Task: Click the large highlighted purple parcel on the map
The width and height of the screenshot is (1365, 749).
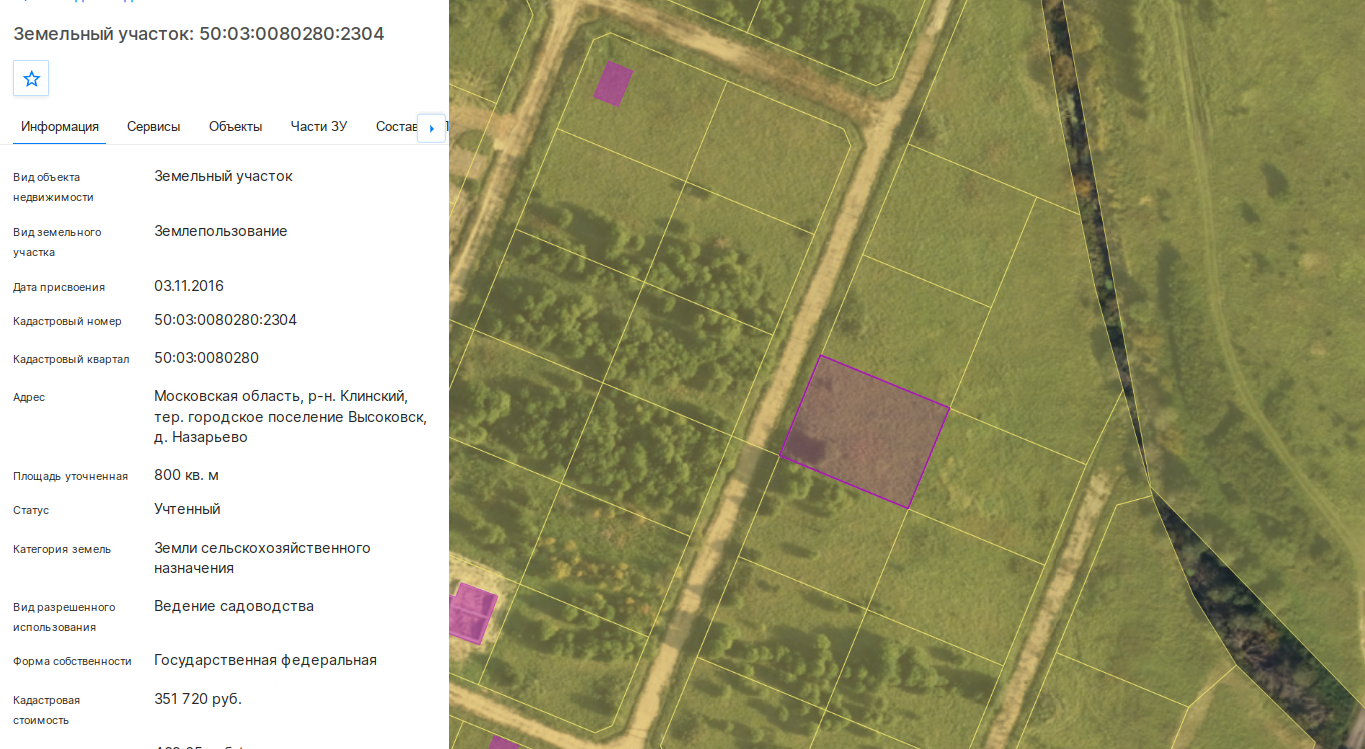Action: click(x=864, y=431)
